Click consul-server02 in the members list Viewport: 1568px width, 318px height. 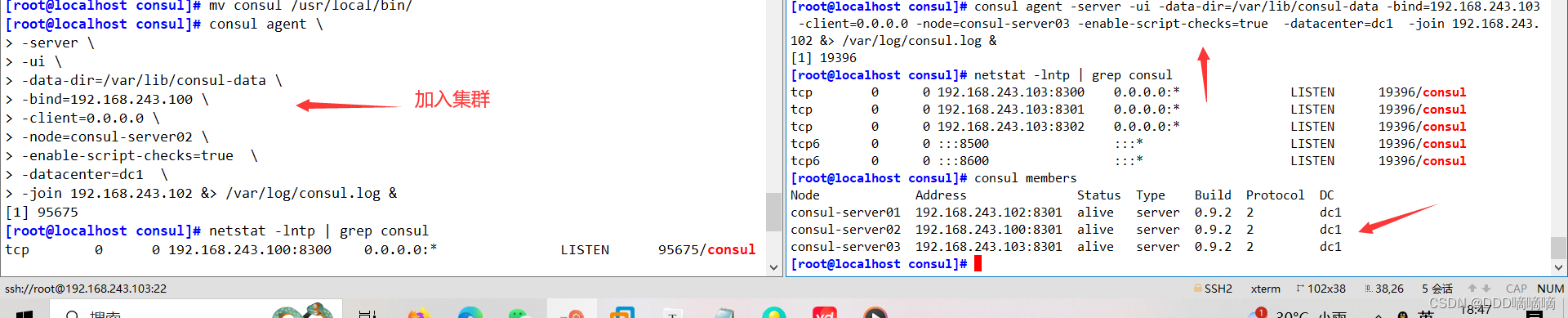tap(845, 230)
